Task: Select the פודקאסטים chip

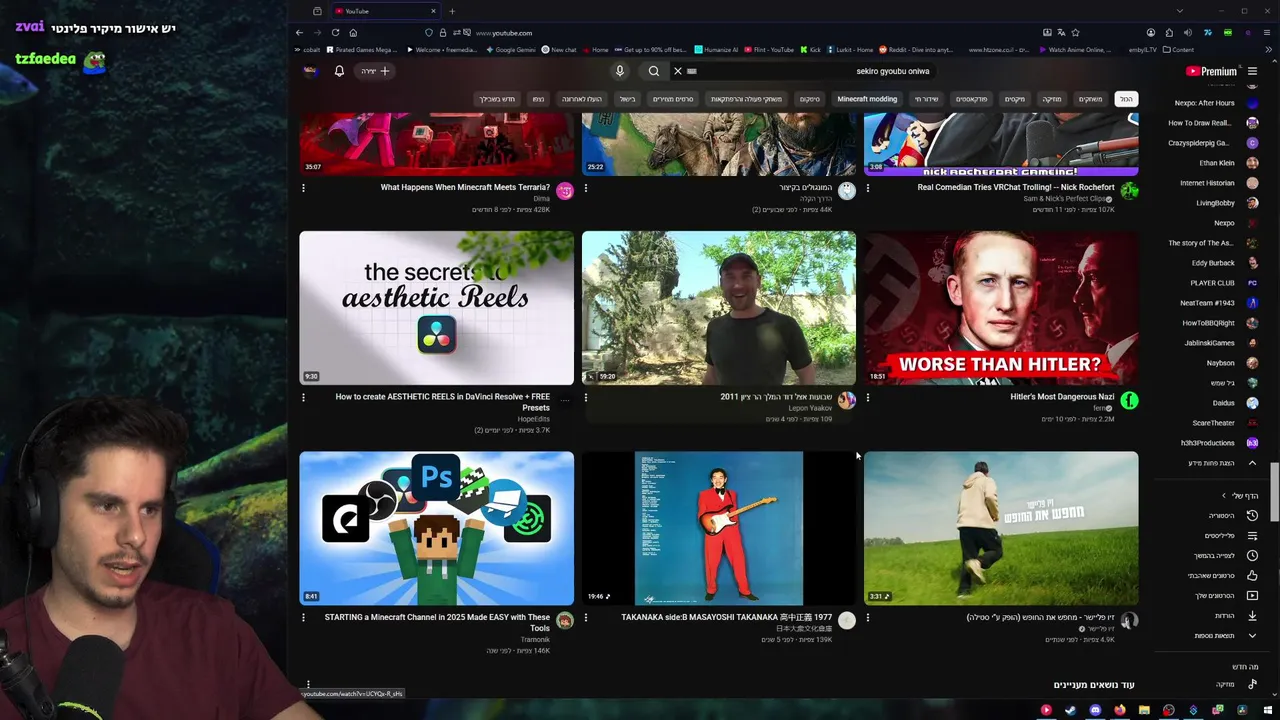Action: [972, 99]
